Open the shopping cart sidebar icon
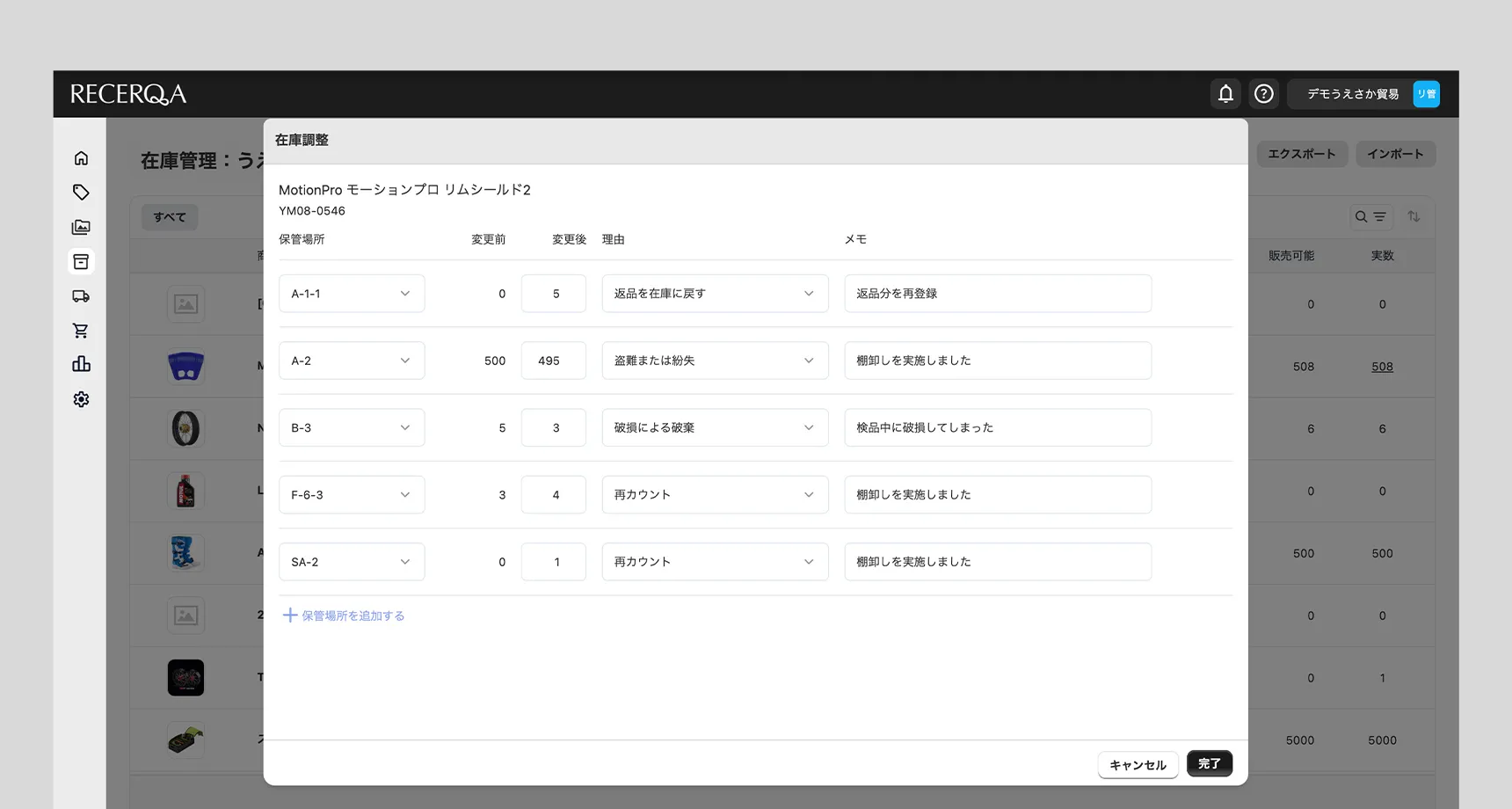This screenshot has width=1512, height=809. pyautogui.click(x=81, y=331)
